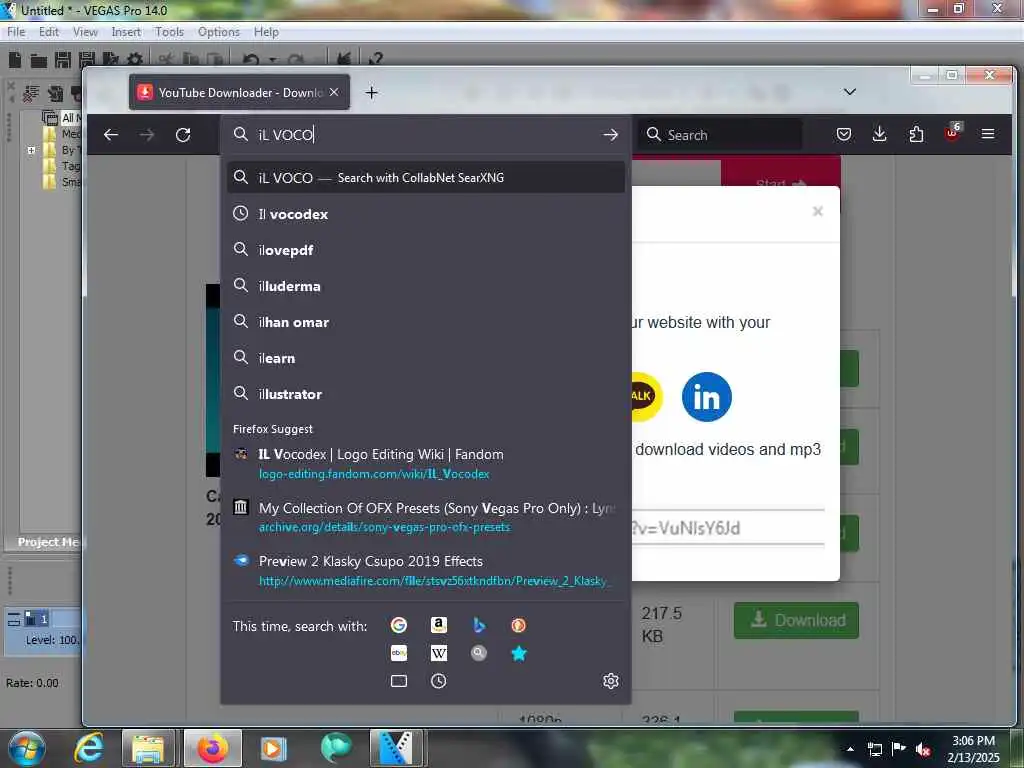Search this time with Amazon
This screenshot has width=1024, height=768.
(439, 625)
